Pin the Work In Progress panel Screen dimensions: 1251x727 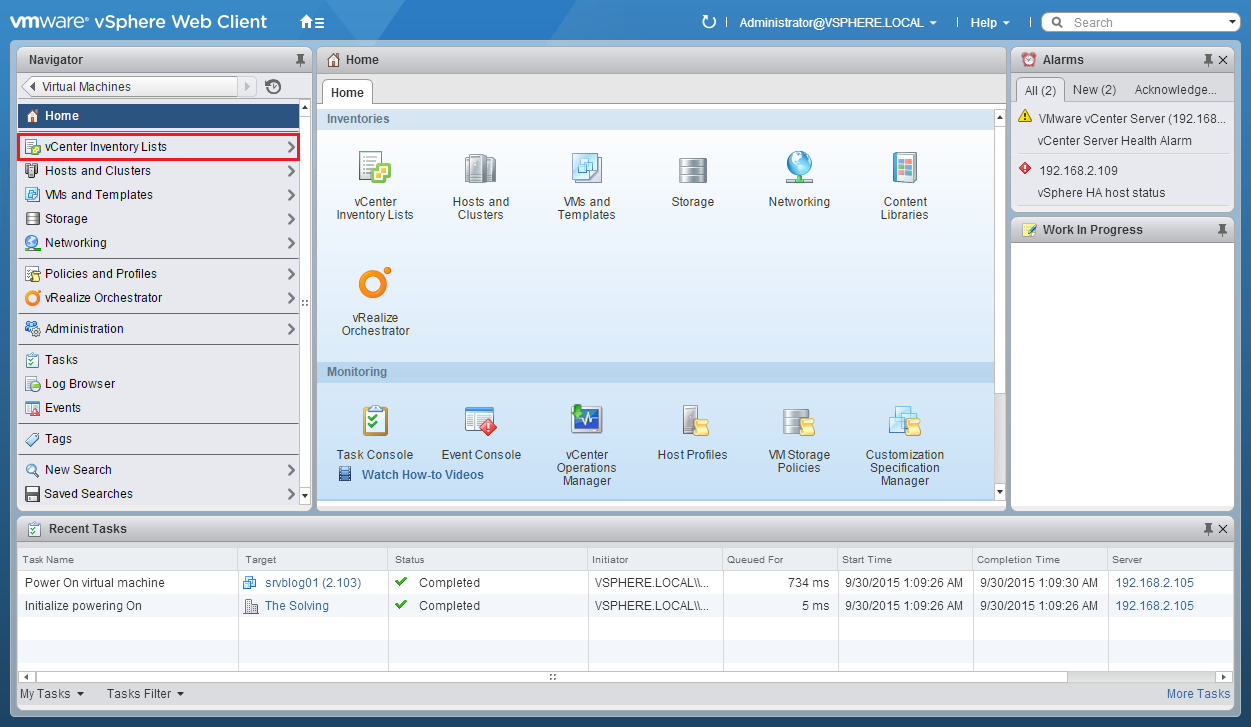tap(1222, 230)
